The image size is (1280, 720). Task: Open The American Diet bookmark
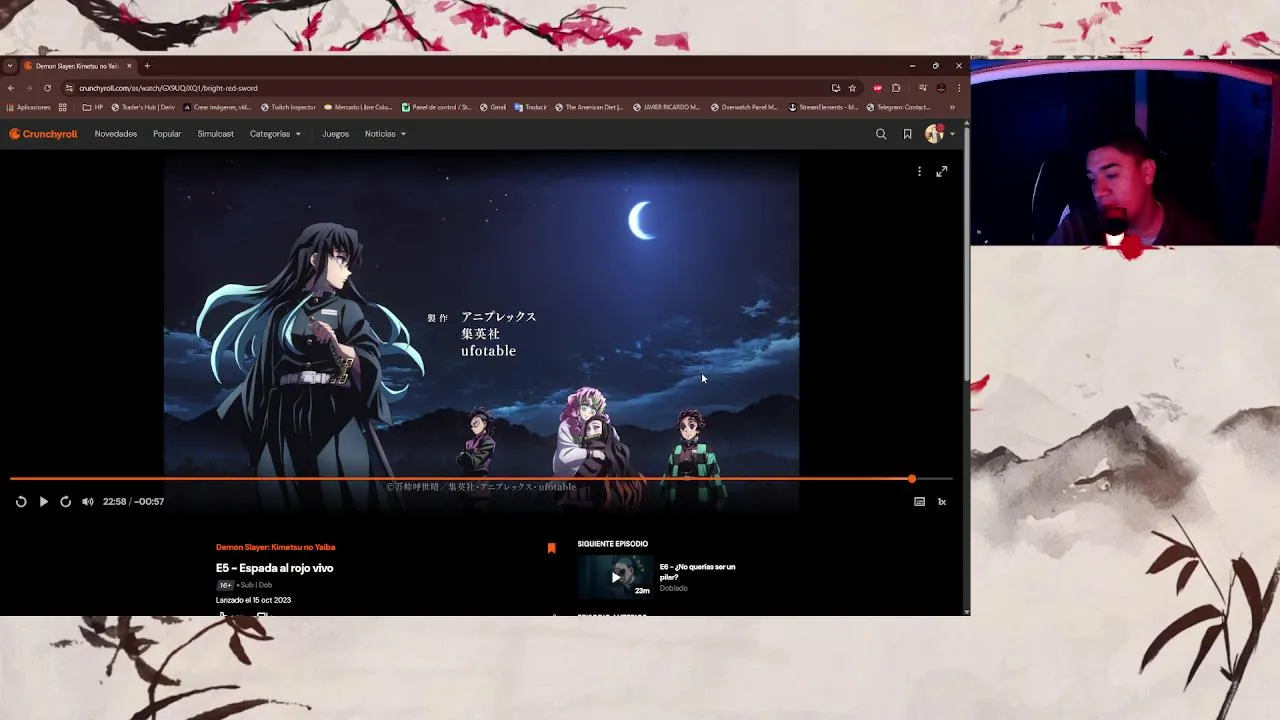(x=589, y=107)
